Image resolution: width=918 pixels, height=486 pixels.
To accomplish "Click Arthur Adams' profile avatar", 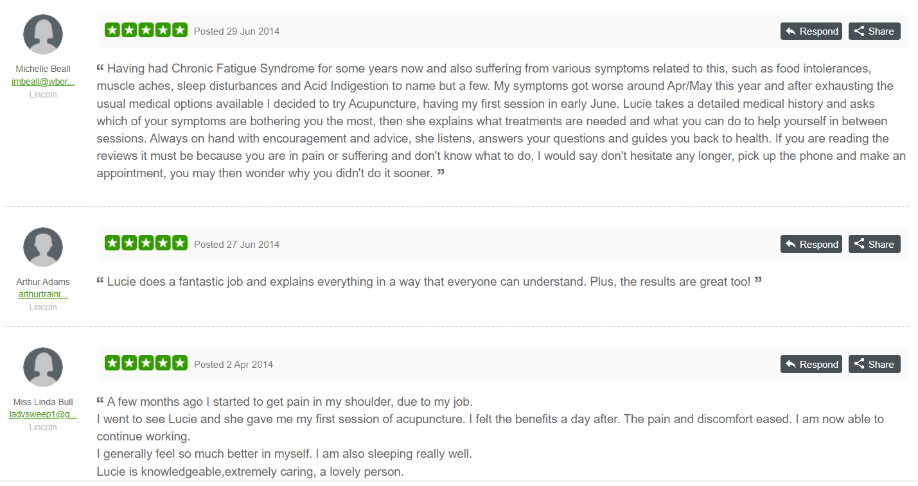I will pos(43,247).
